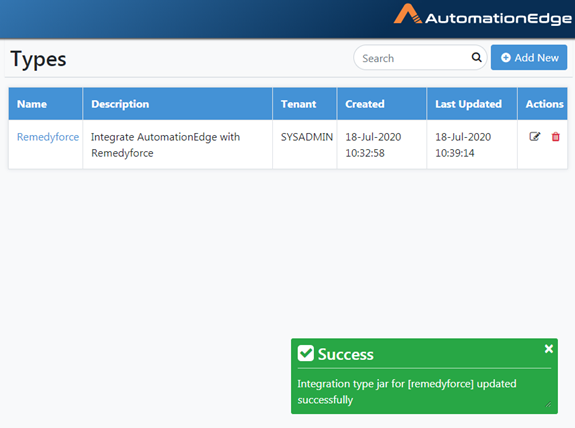Click the Types page heading
The width and height of the screenshot is (575, 428).
(x=39, y=59)
